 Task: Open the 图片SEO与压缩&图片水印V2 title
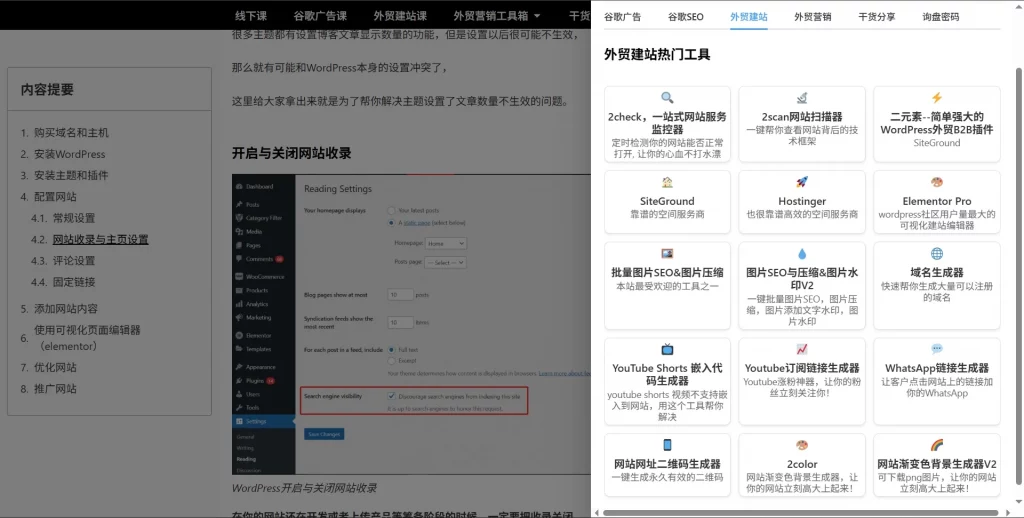[802, 278]
